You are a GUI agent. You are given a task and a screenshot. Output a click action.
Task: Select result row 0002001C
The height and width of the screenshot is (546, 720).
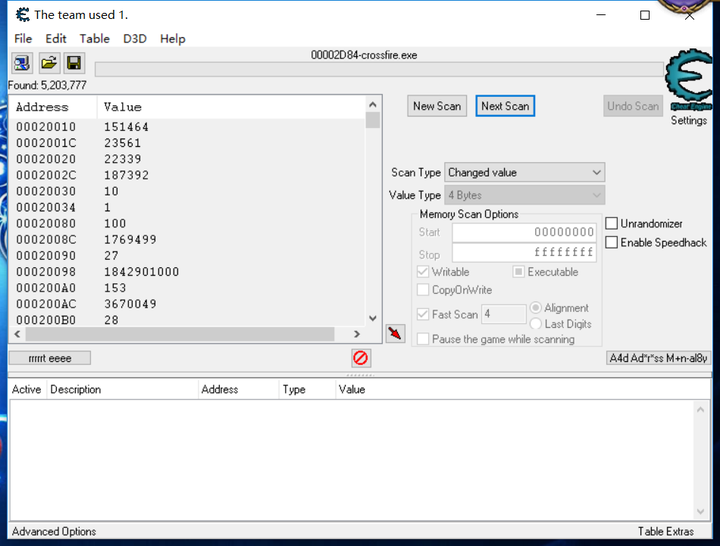click(187, 143)
